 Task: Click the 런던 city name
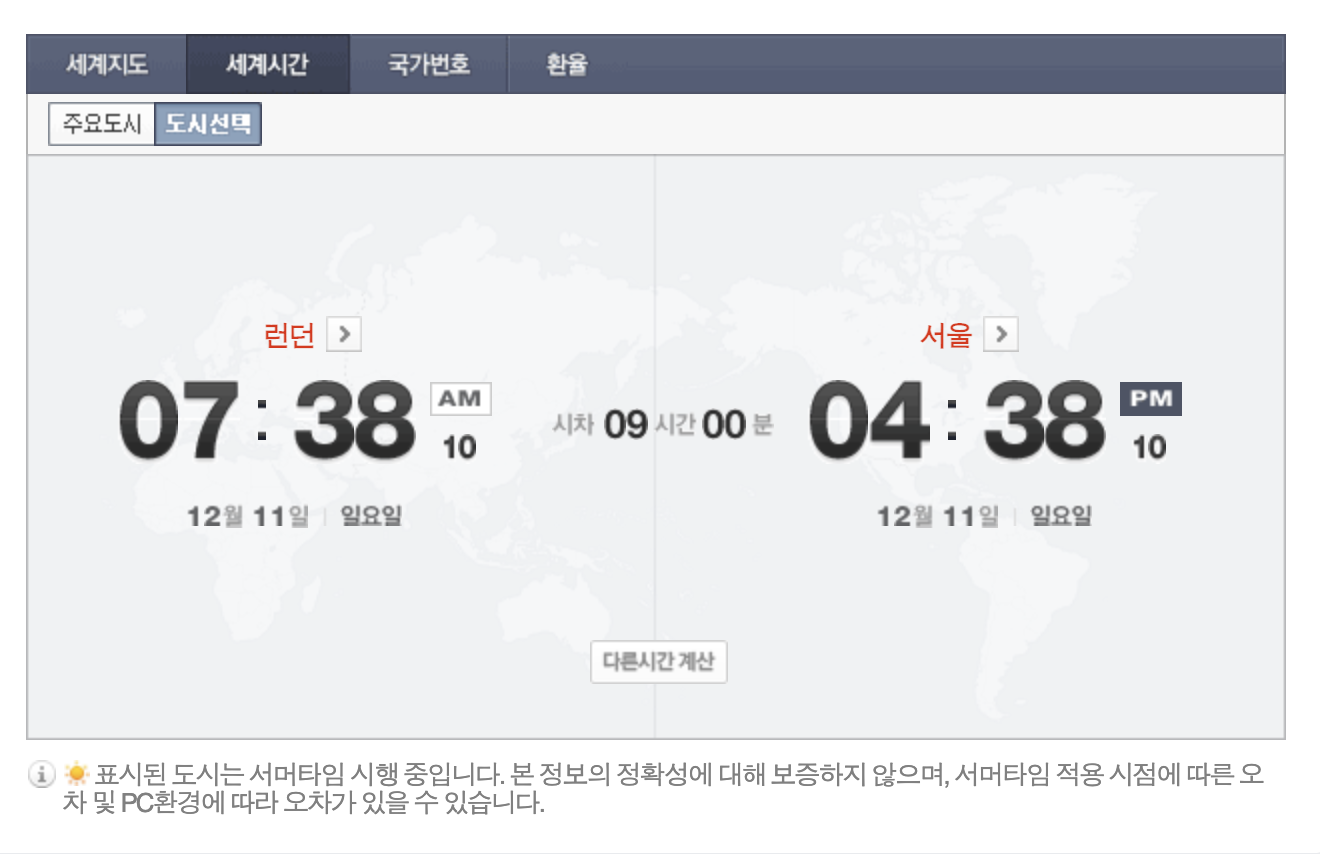(x=289, y=336)
